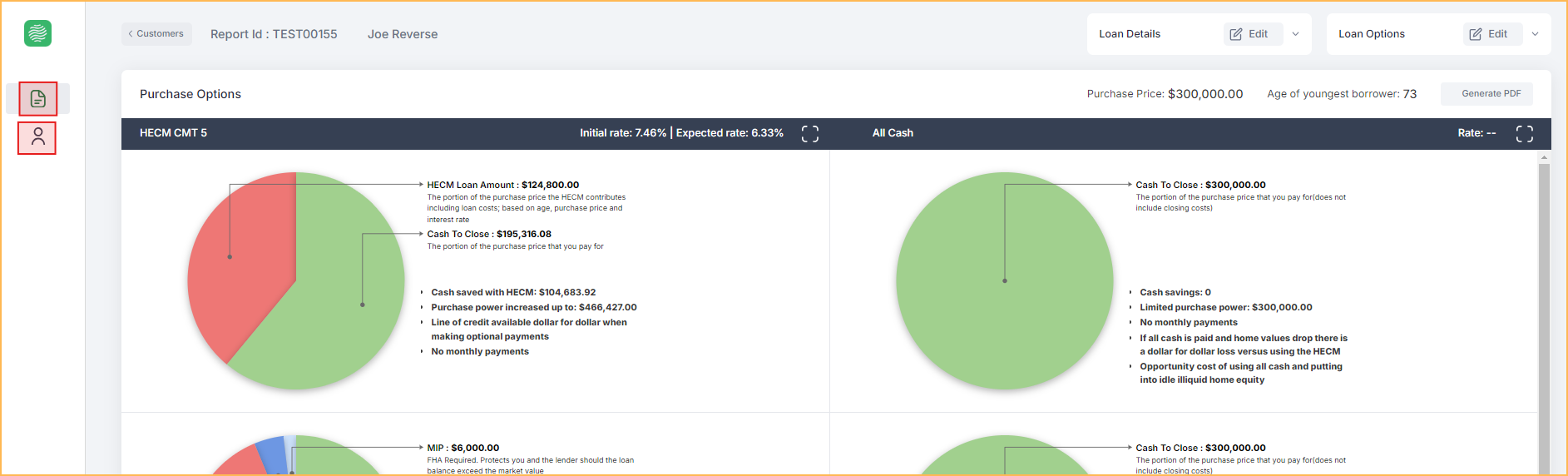Click 'MIP : $6,000.00' label
The image size is (1568, 476).
463,448
